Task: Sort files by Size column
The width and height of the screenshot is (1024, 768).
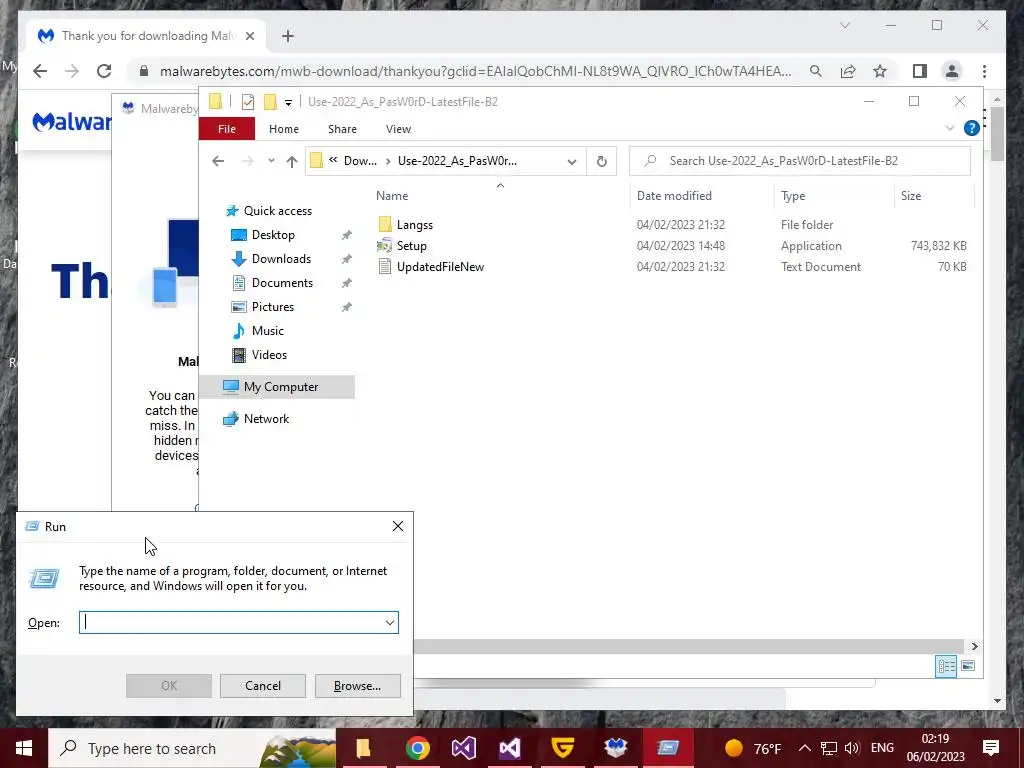Action: coord(910,196)
